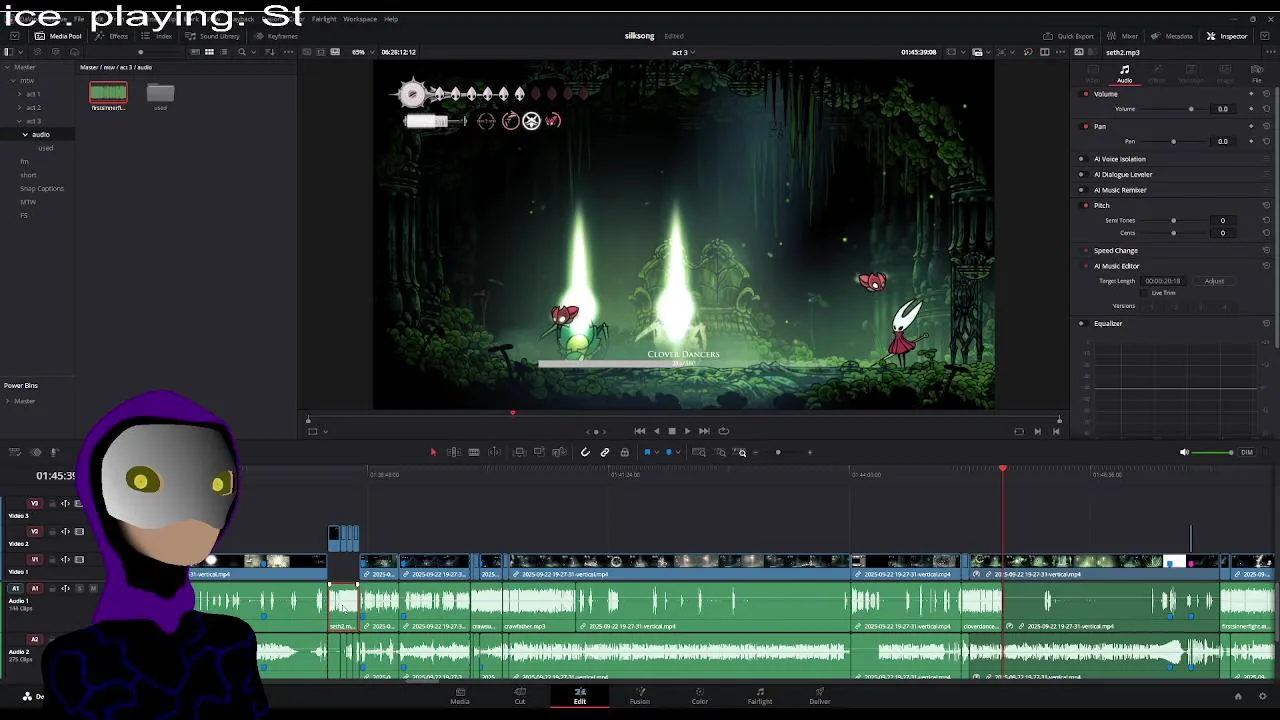Image resolution: width=1280 pixels, height=720 pixels.
Task: Click the Adjust button in AI Music Editor
Action: [x=1214, y=281]
